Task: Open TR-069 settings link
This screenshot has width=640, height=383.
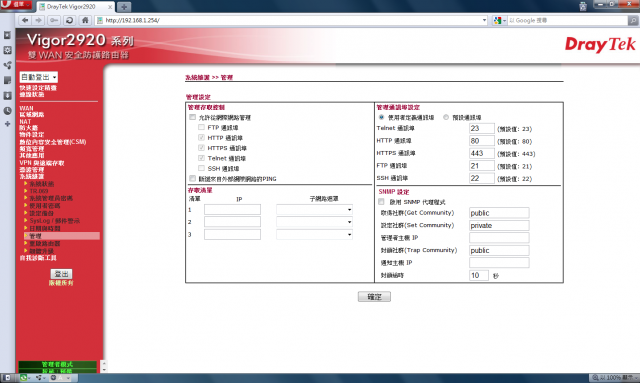Action: pos(39,191)
